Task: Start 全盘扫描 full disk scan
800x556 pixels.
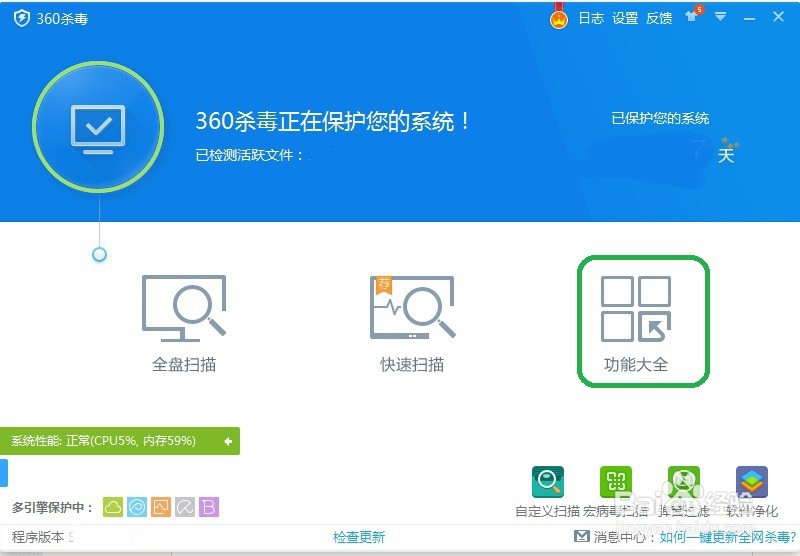Action: coord(184,324)
